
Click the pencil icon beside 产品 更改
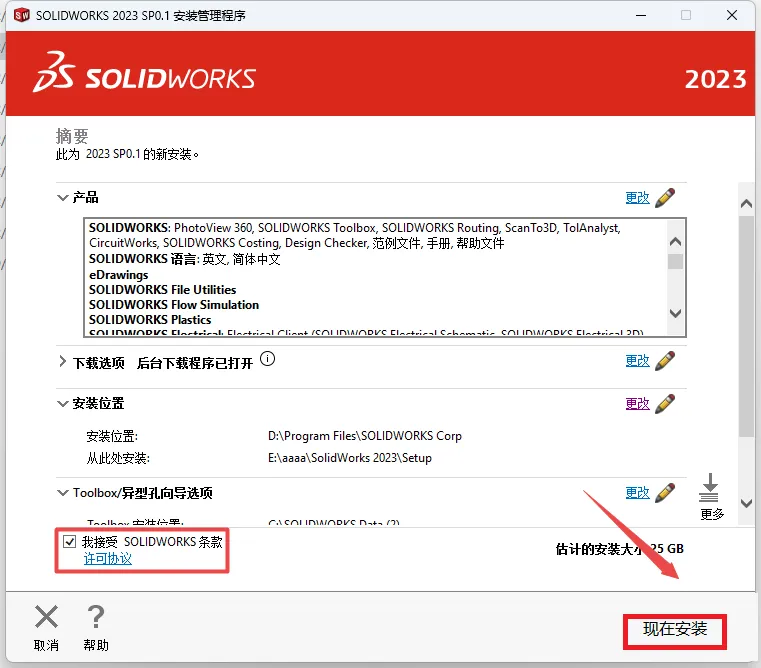point(664,198)
